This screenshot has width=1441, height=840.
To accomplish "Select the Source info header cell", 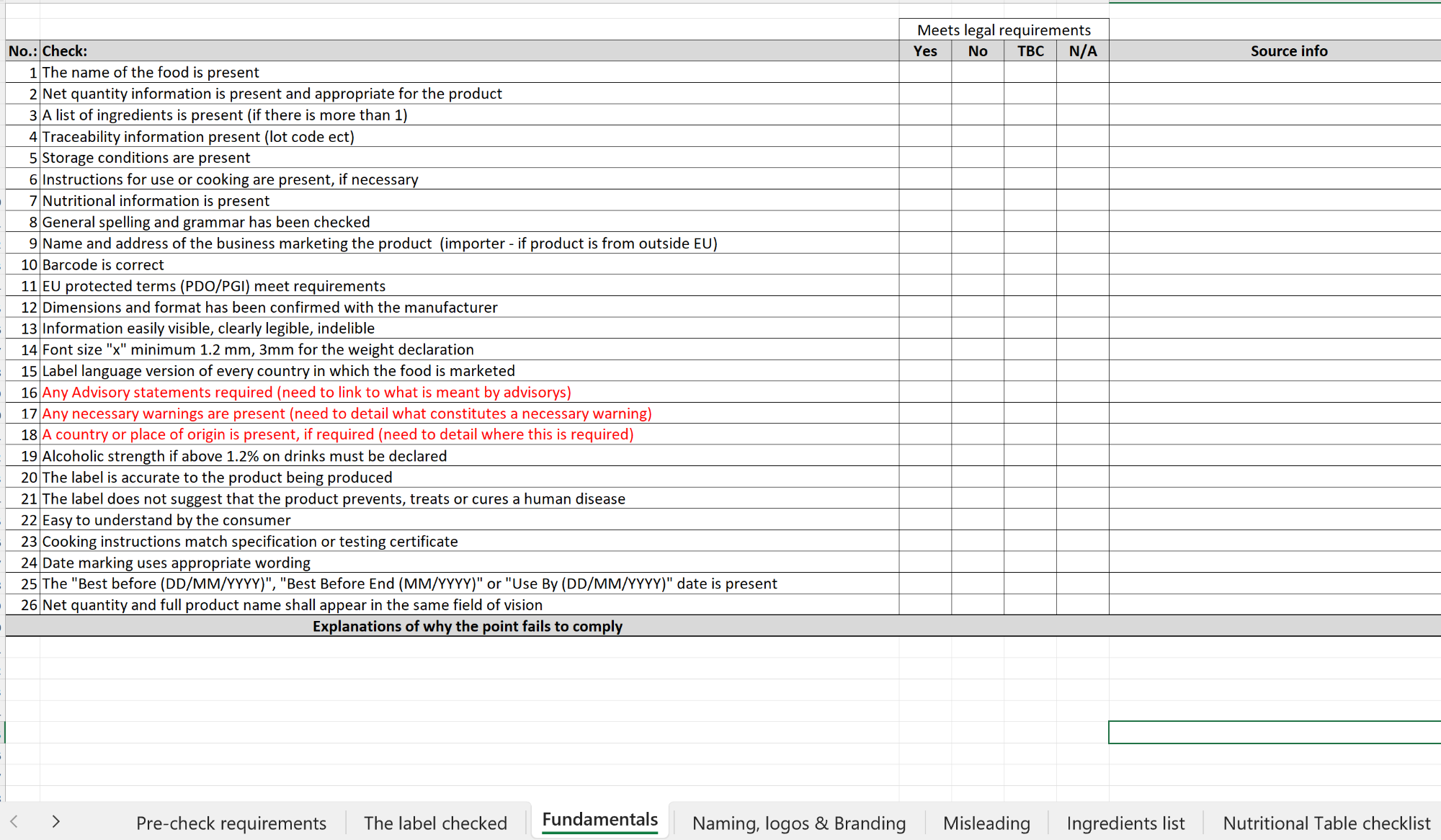I will (1288, 51).
